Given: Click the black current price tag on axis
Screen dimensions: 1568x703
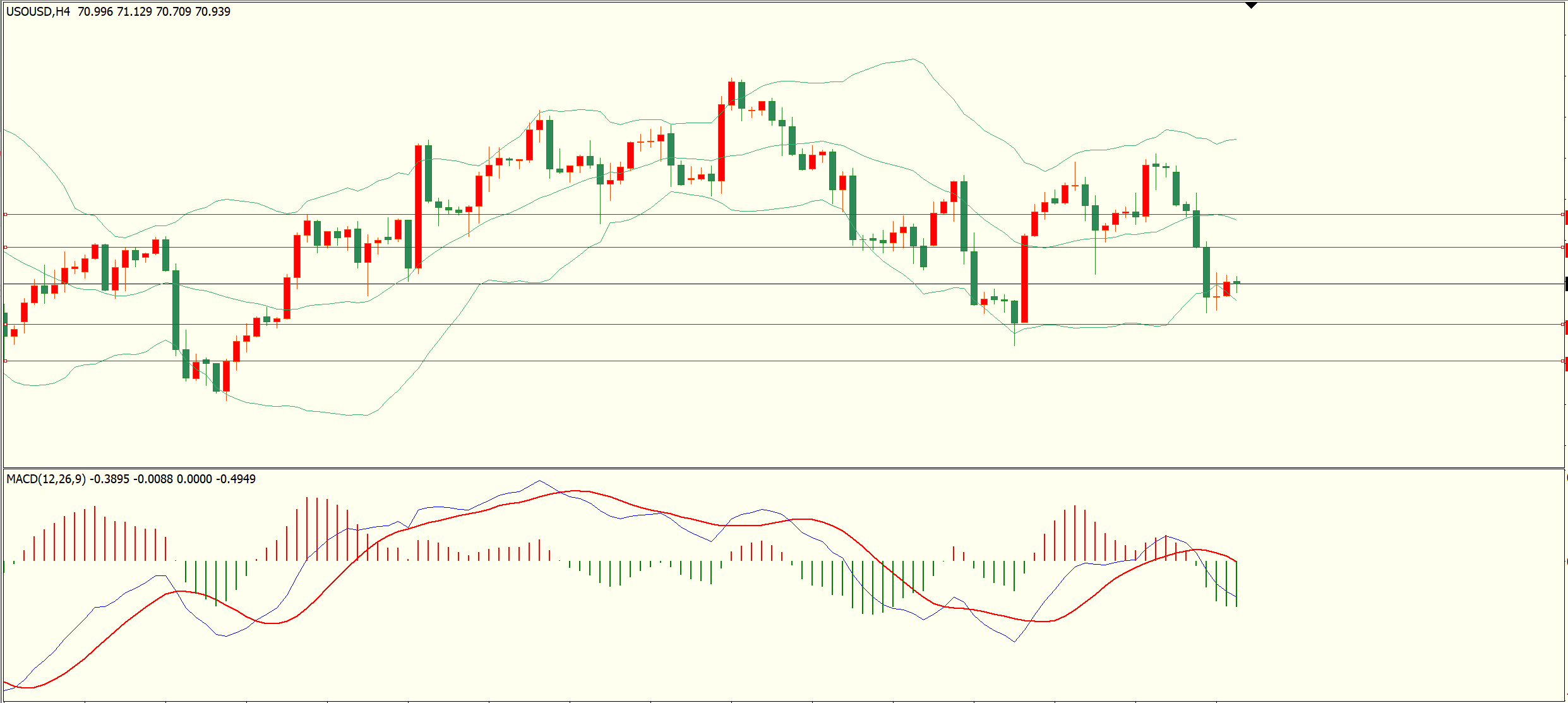Looking at the screenshot, I should (x=1566, y=284).
